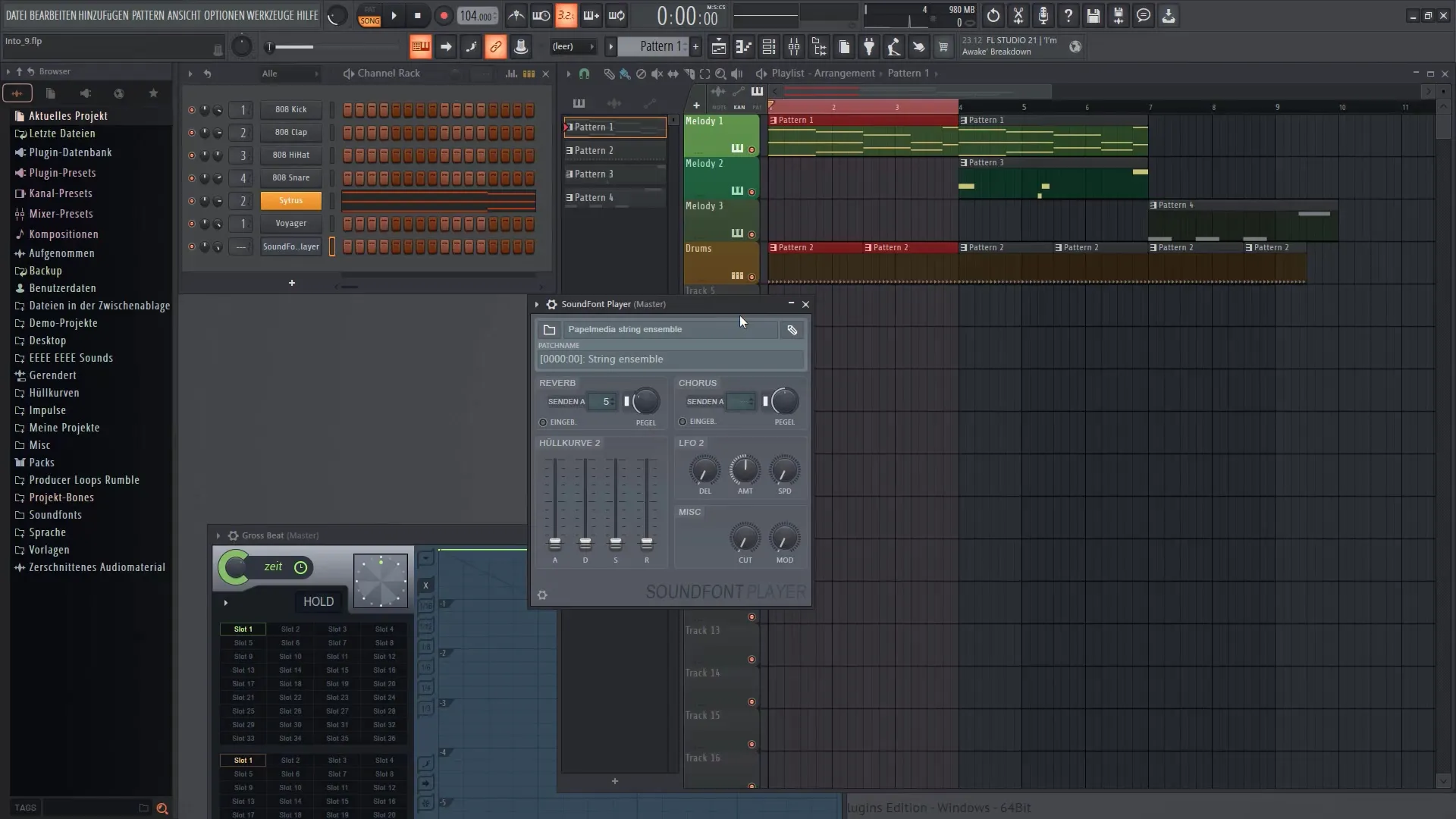The width and height of the screenshot is (1456, 819).
Task: Expand the Soundfonts folder in browser
Action: (x=55, y=514)
